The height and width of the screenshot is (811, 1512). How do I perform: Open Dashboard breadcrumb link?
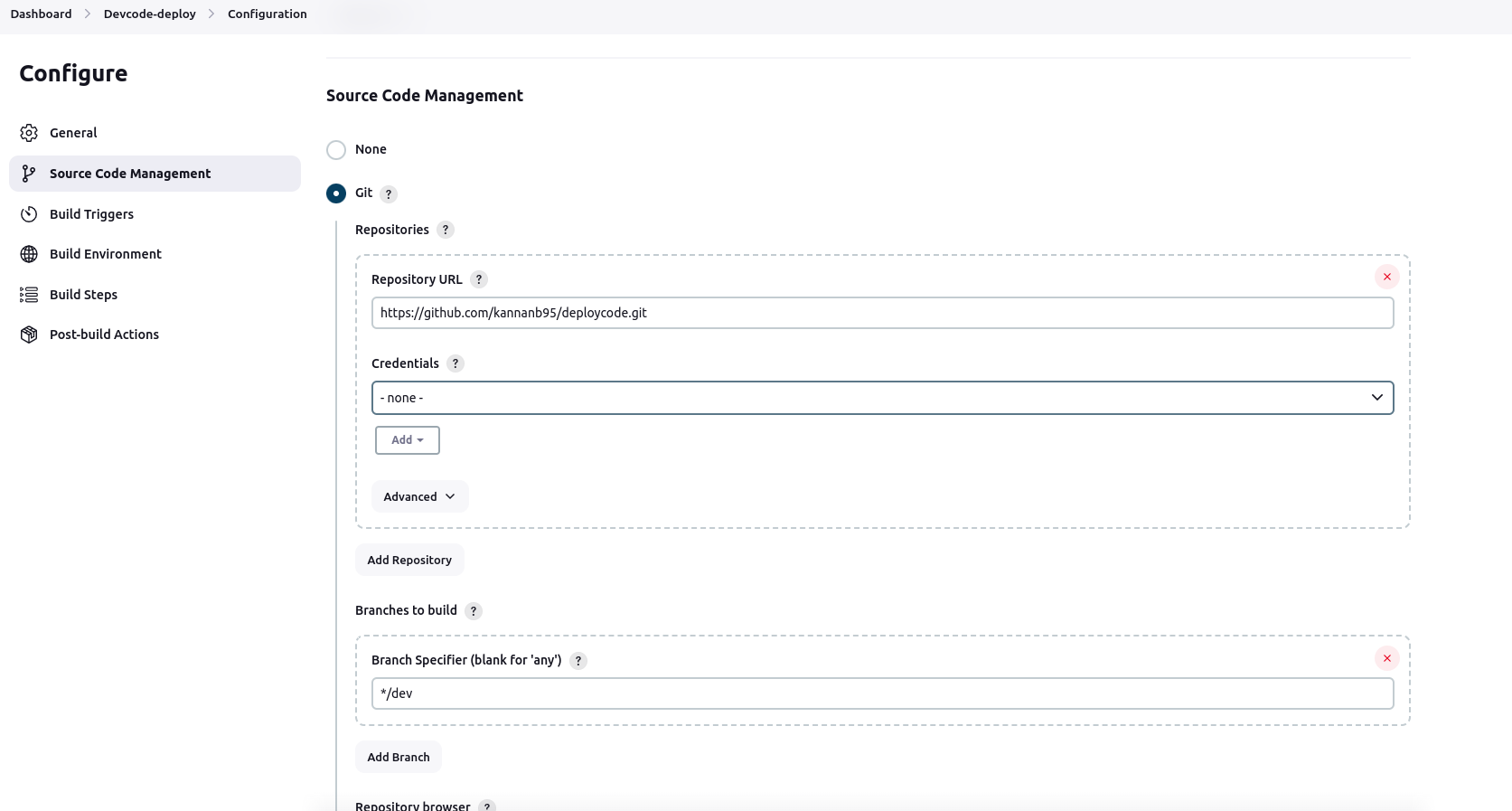(41, 14)
